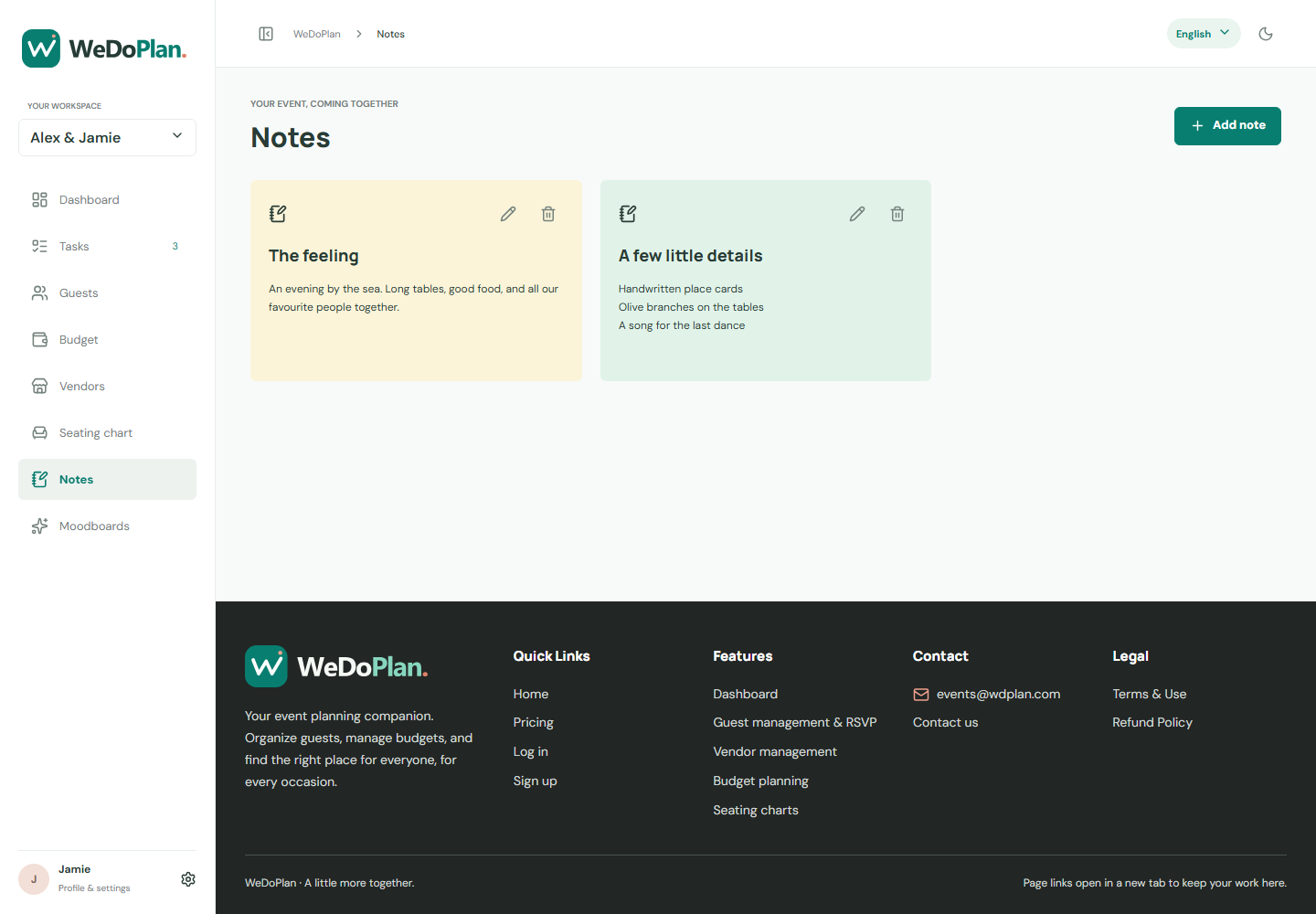Expand the Alex & Jamie workspace selector
This screenshot has height=914, width=1316.
tap(107, 137)
